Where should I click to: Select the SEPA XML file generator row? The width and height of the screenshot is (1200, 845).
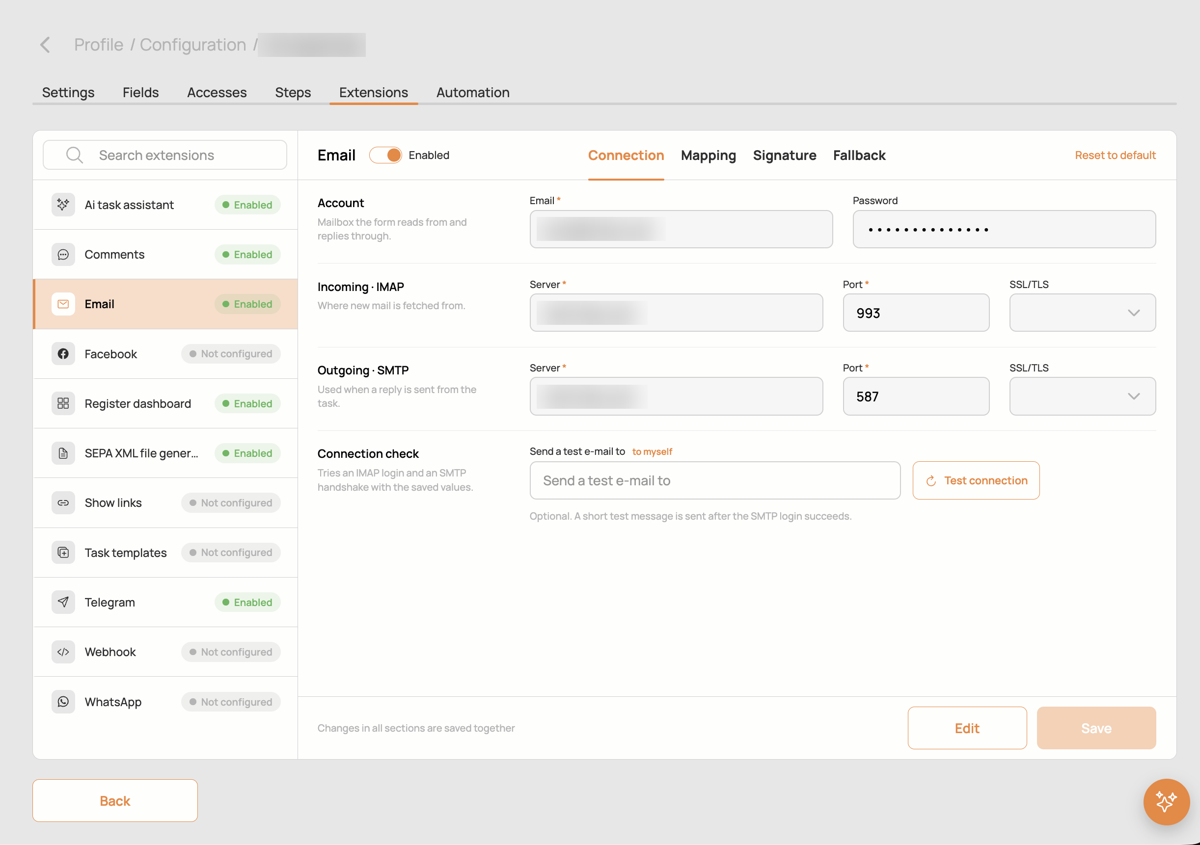[x=165, y=453]
